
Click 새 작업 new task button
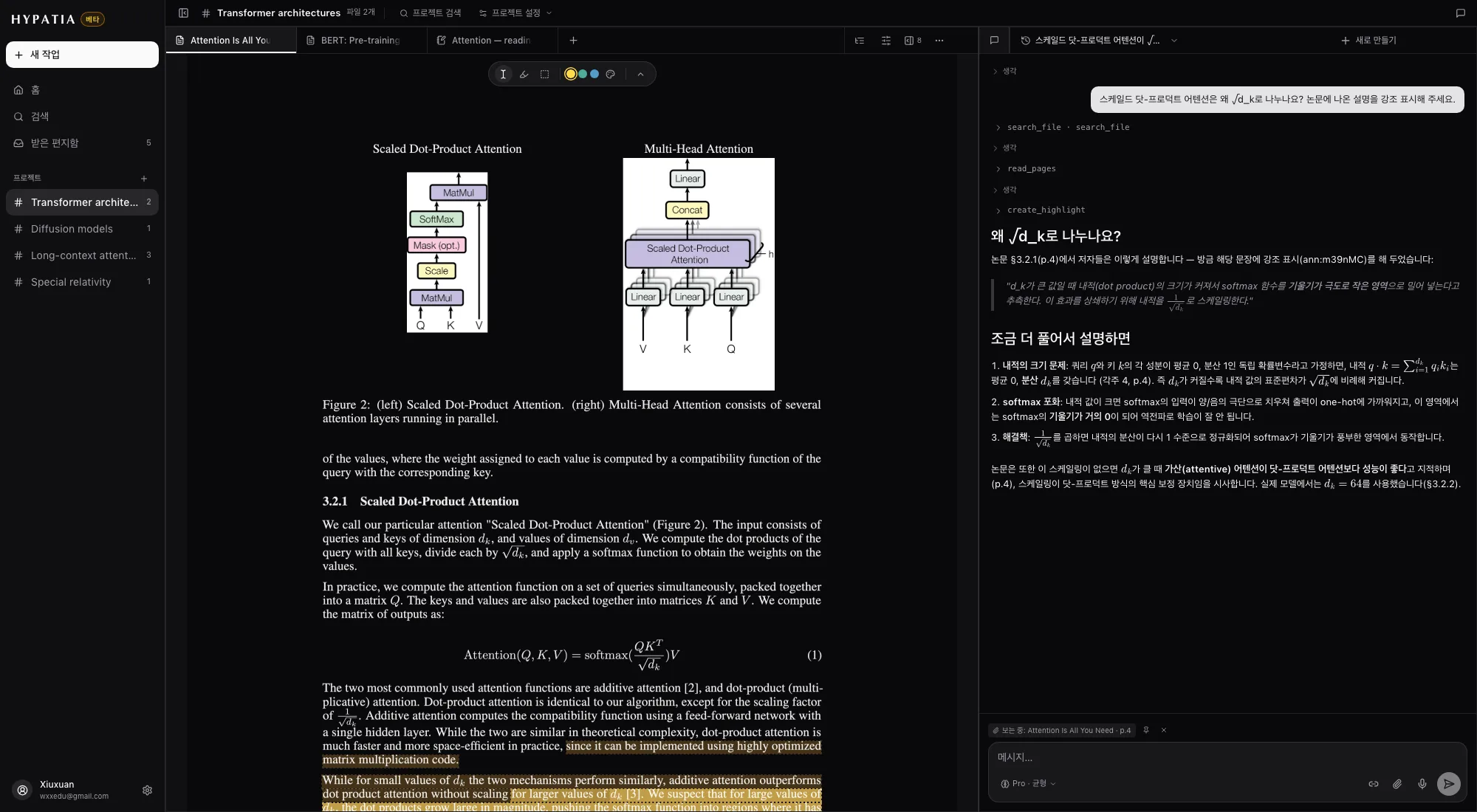[82, 55]
